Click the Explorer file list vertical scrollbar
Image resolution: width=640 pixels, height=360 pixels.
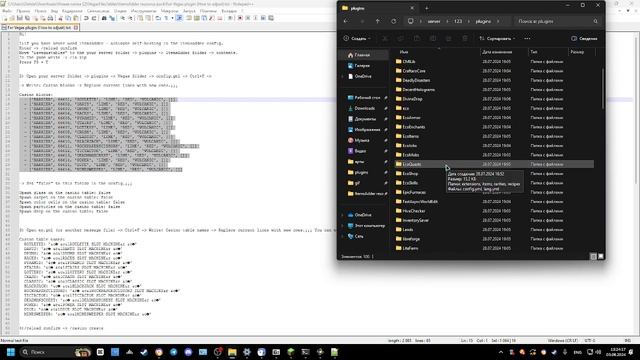pyautogui.click(x=602, y=88)
